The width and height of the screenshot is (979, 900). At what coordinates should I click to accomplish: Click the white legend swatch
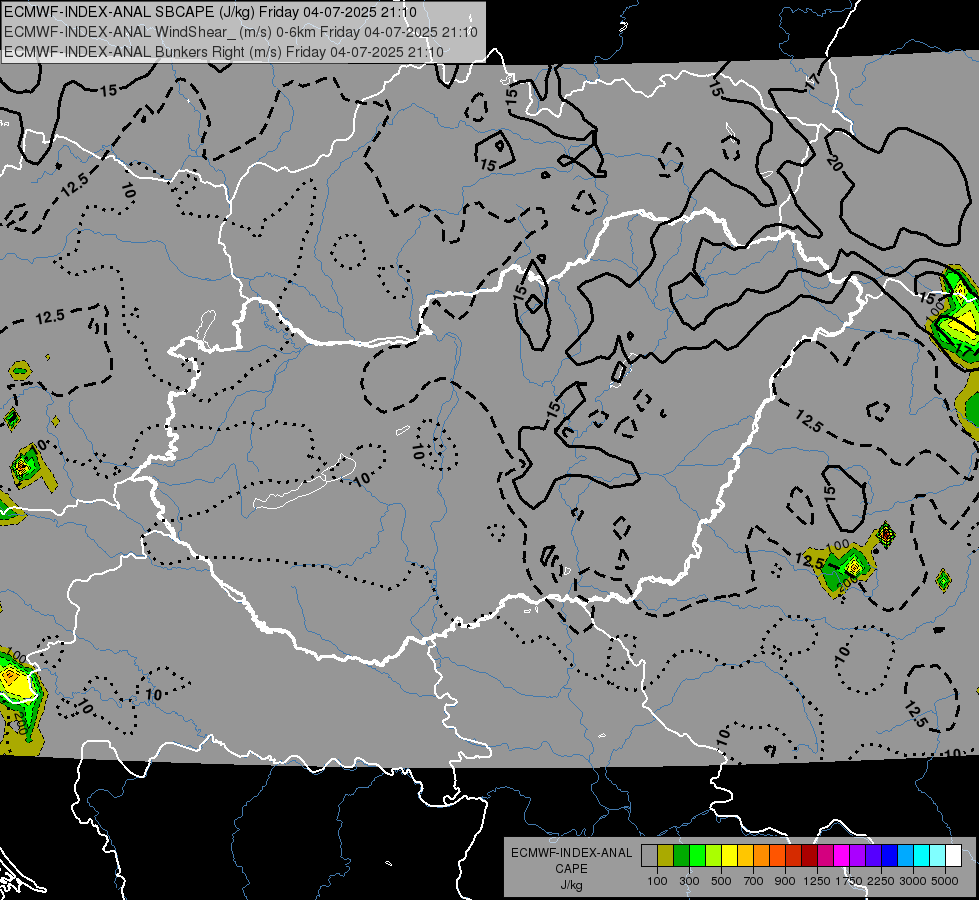click(953, 856)
